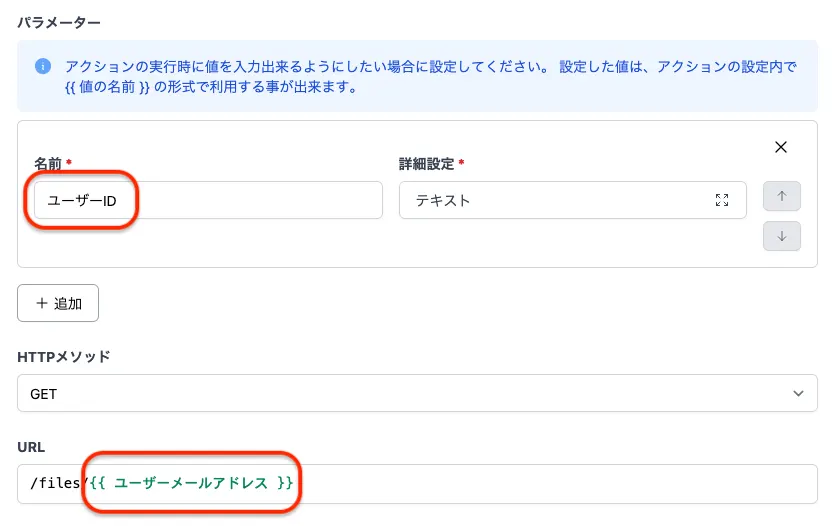This screenshot has height=526, width=837.
Task: Move the parameter up with the arrow button
Action: pyautogui.click(x=781, y=196)
